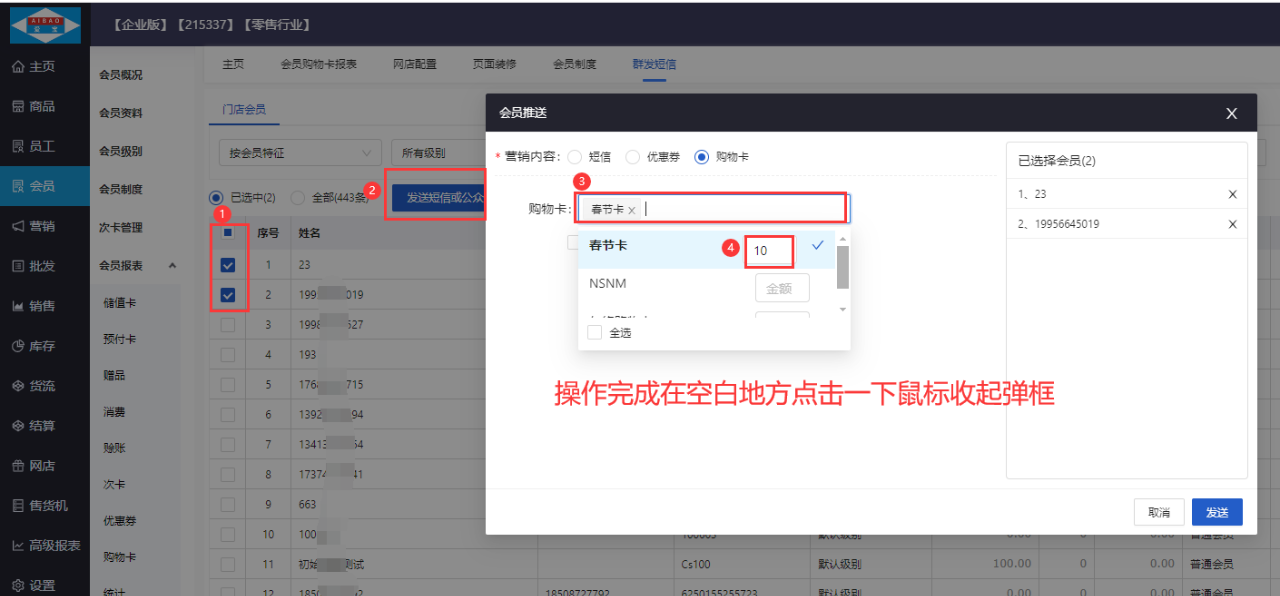The width and height of the screenshot is (1280, 596).
Task: Click the 发送 button
Action: pyautogui.click(x=1216, y=512)
